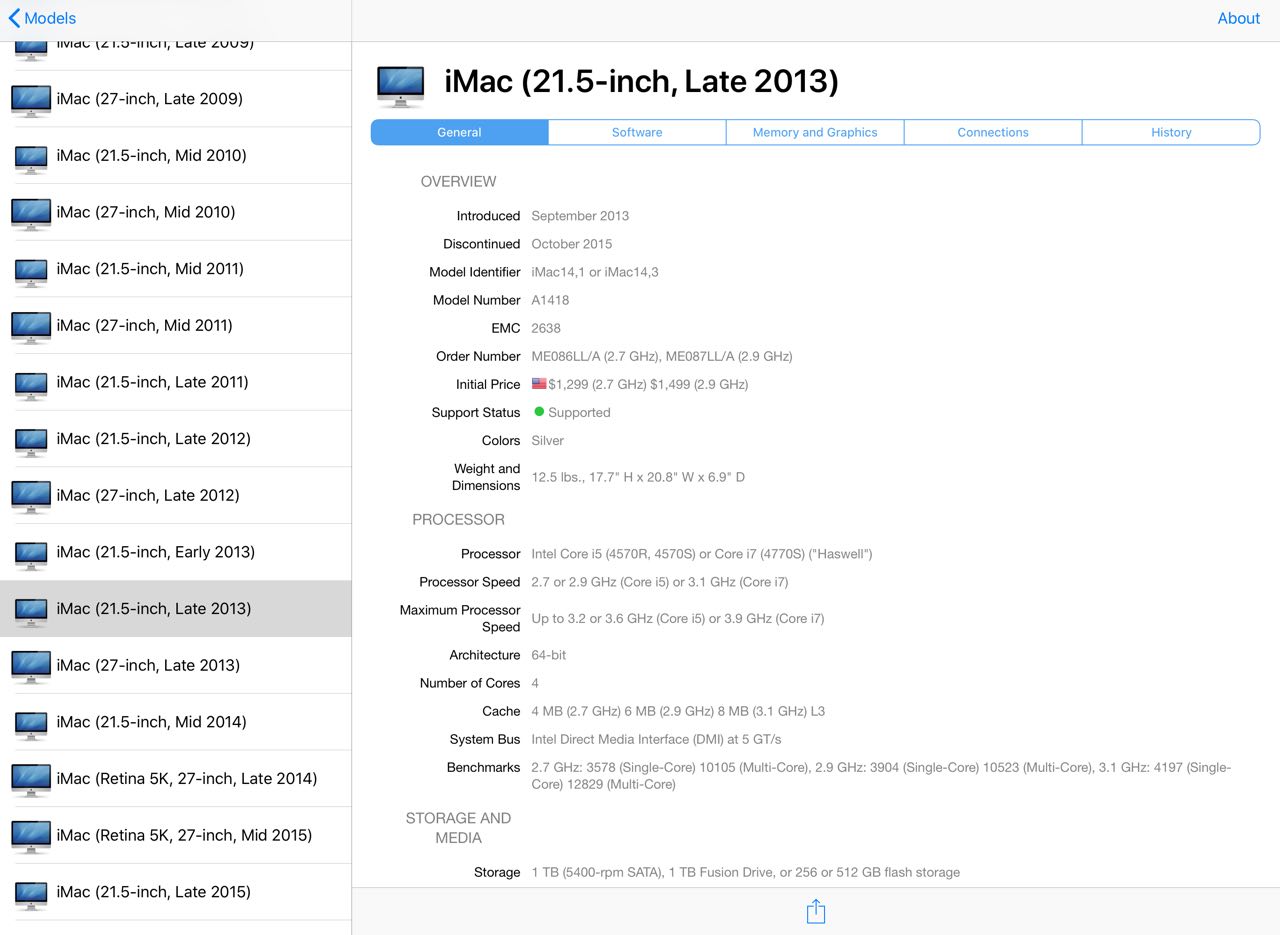Choose iMac (27-inch, Late 2013) model
This screenshot has width=1280, height=935.
coord(176,665)
